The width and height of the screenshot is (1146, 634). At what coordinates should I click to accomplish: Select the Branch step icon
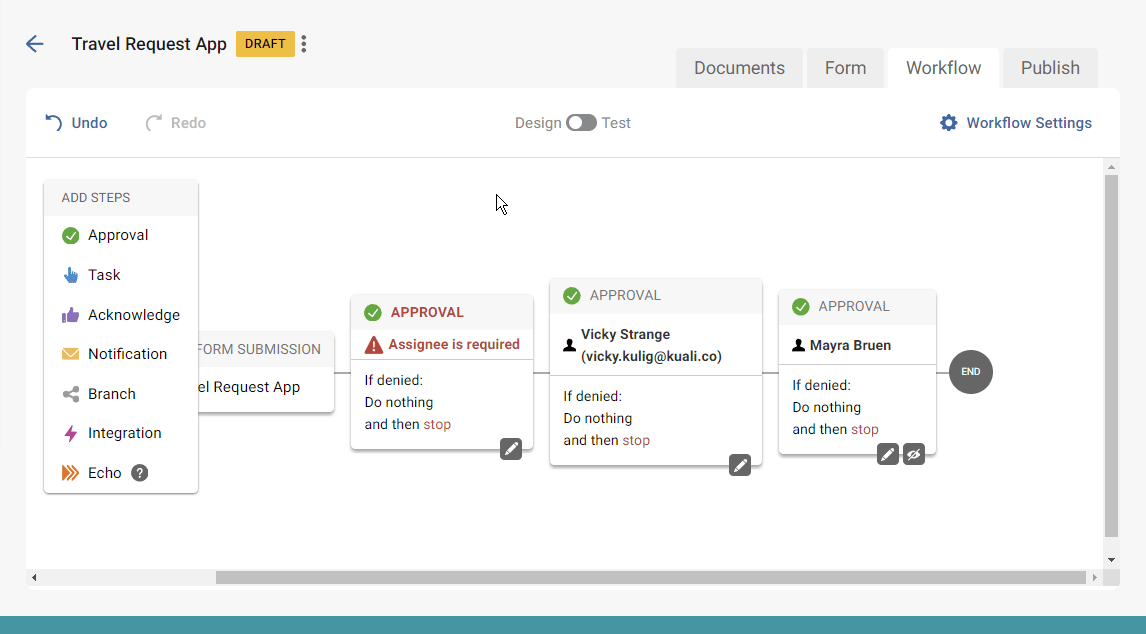pyautogui.click(x=70, y=394)
